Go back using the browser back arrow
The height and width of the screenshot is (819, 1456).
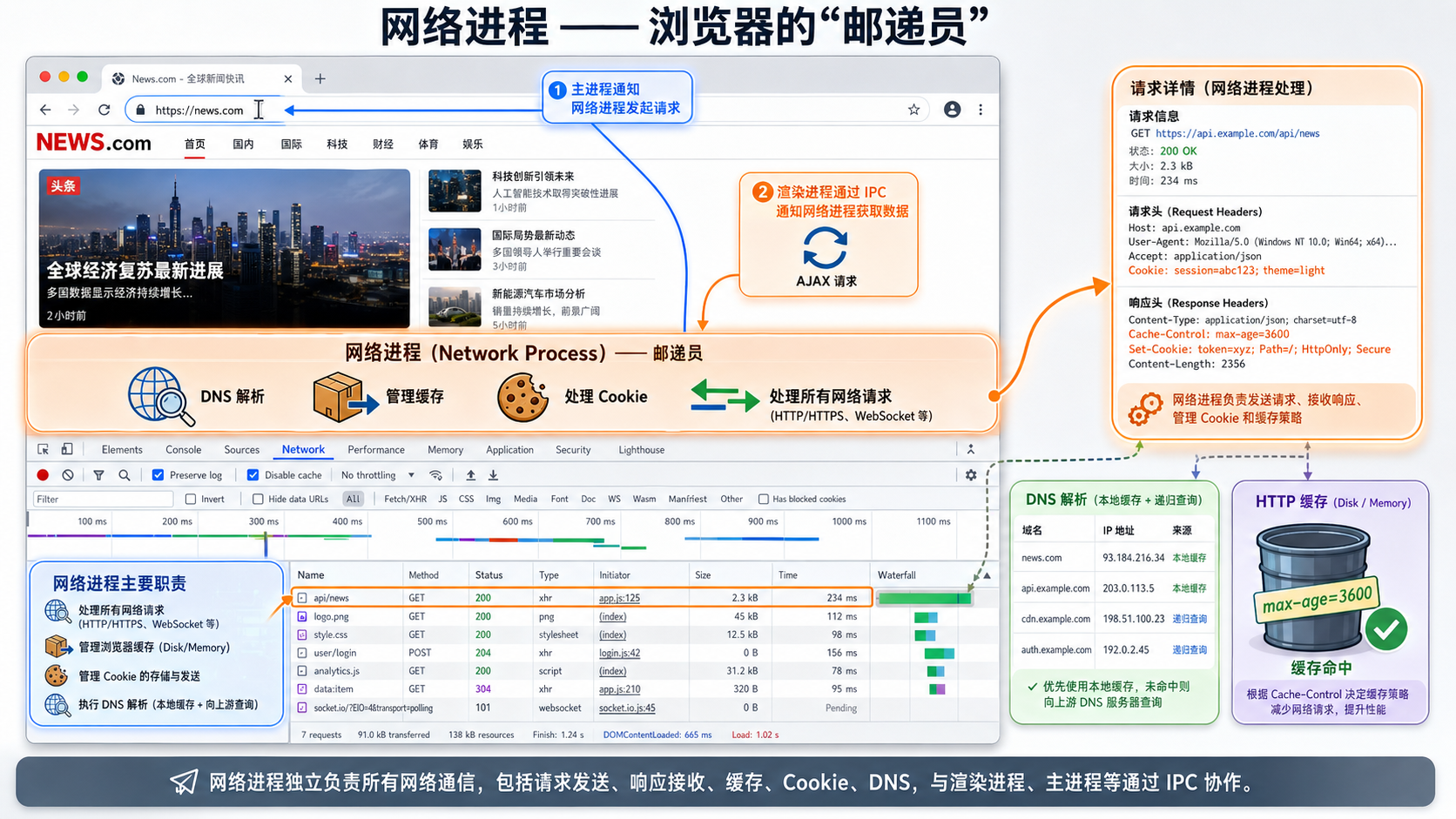click(45, 110)
